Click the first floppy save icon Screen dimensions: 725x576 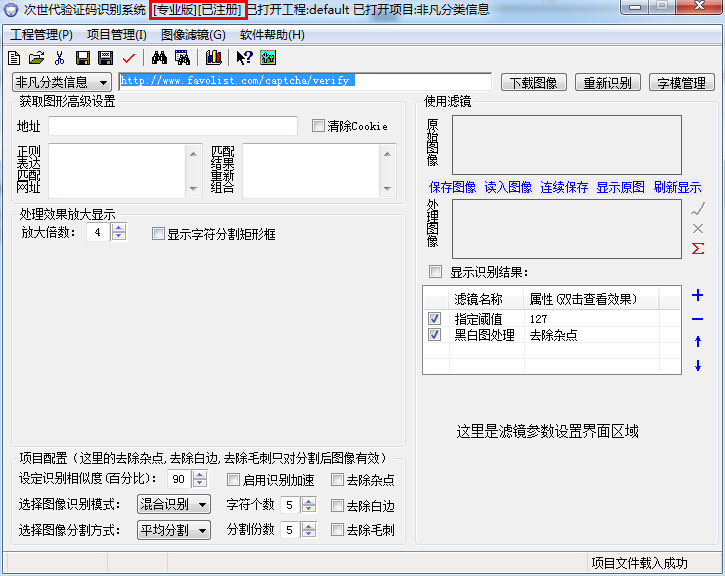pos(83,58)
